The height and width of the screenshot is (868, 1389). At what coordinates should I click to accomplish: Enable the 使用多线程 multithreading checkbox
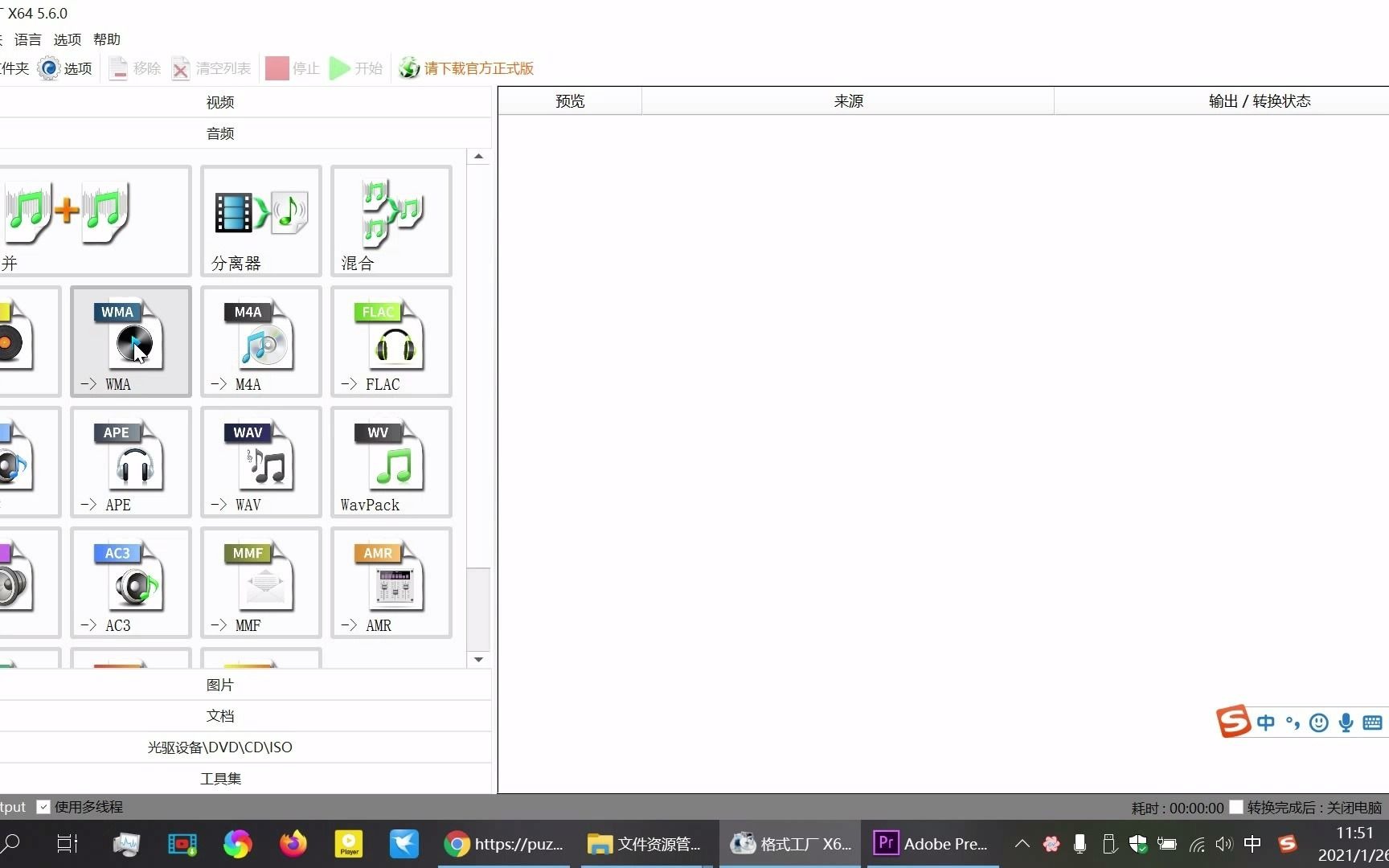click(44, 806)
